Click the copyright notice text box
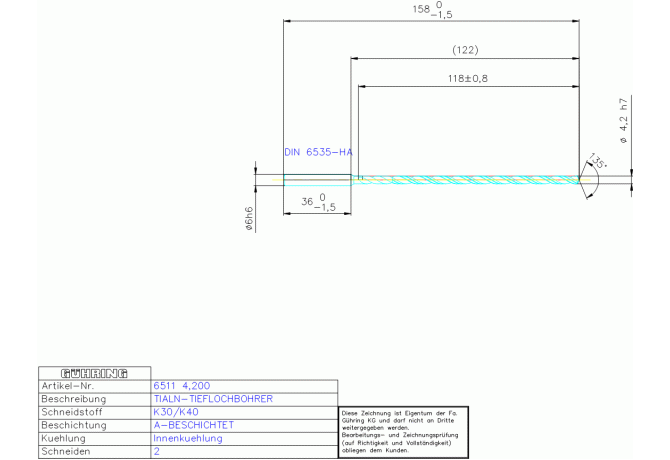The height and width of the screenshot is (460, 670). click(x=402, y=431)
